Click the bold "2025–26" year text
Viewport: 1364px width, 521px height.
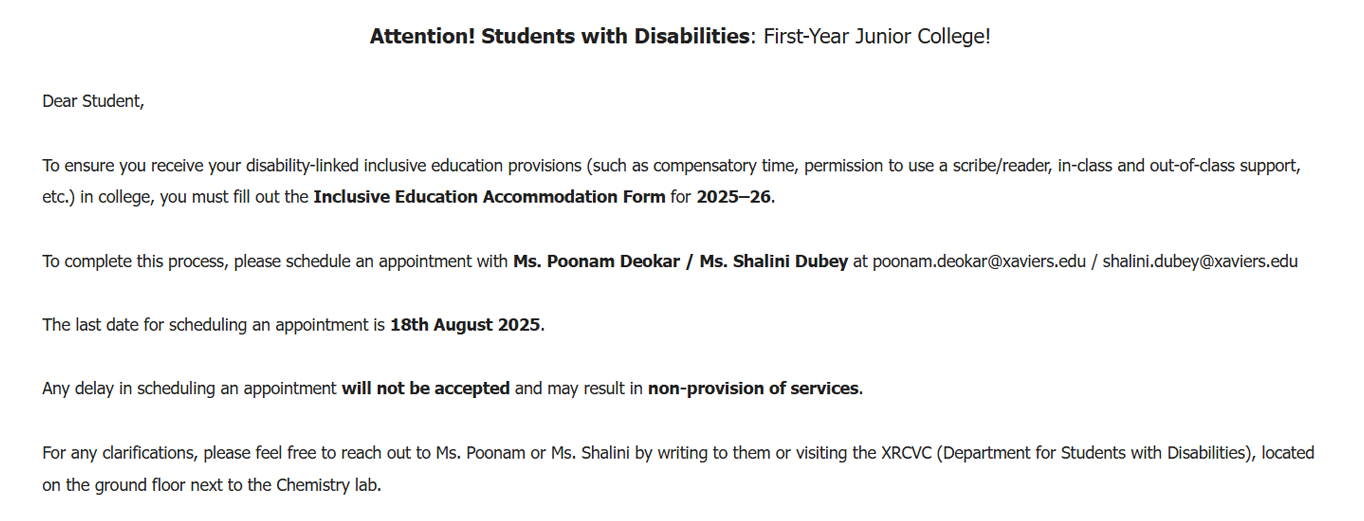(734, 197)
